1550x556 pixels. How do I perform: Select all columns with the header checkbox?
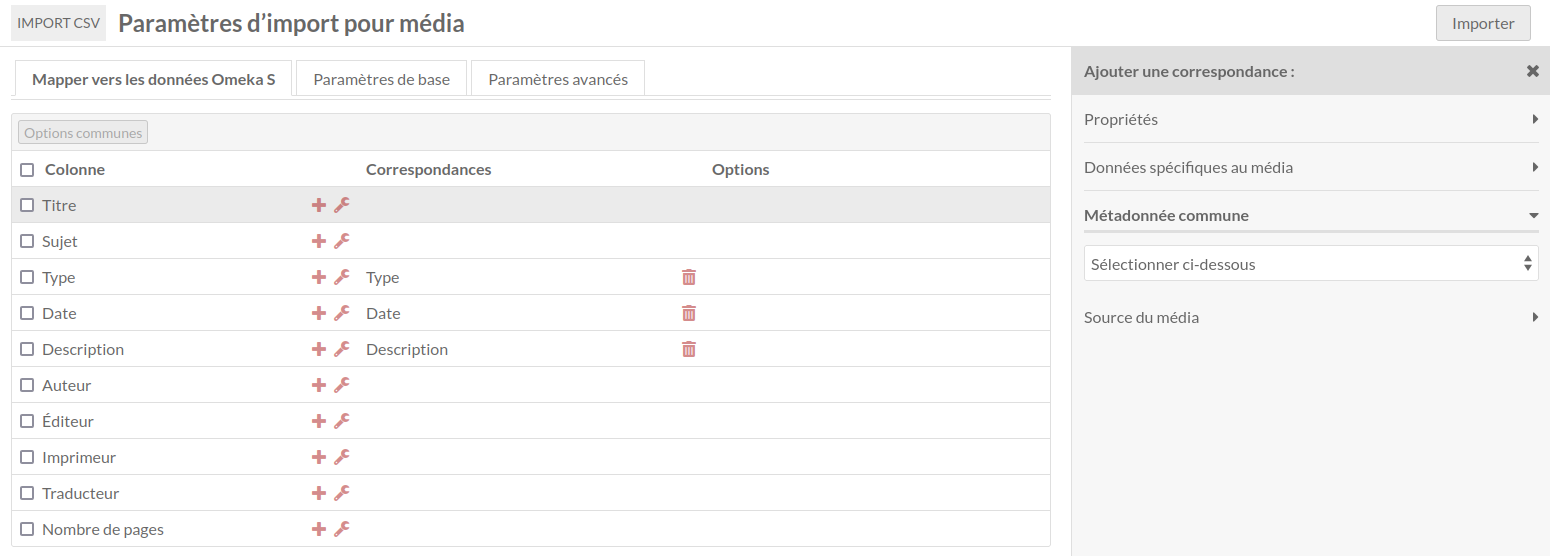coord(27,170)
